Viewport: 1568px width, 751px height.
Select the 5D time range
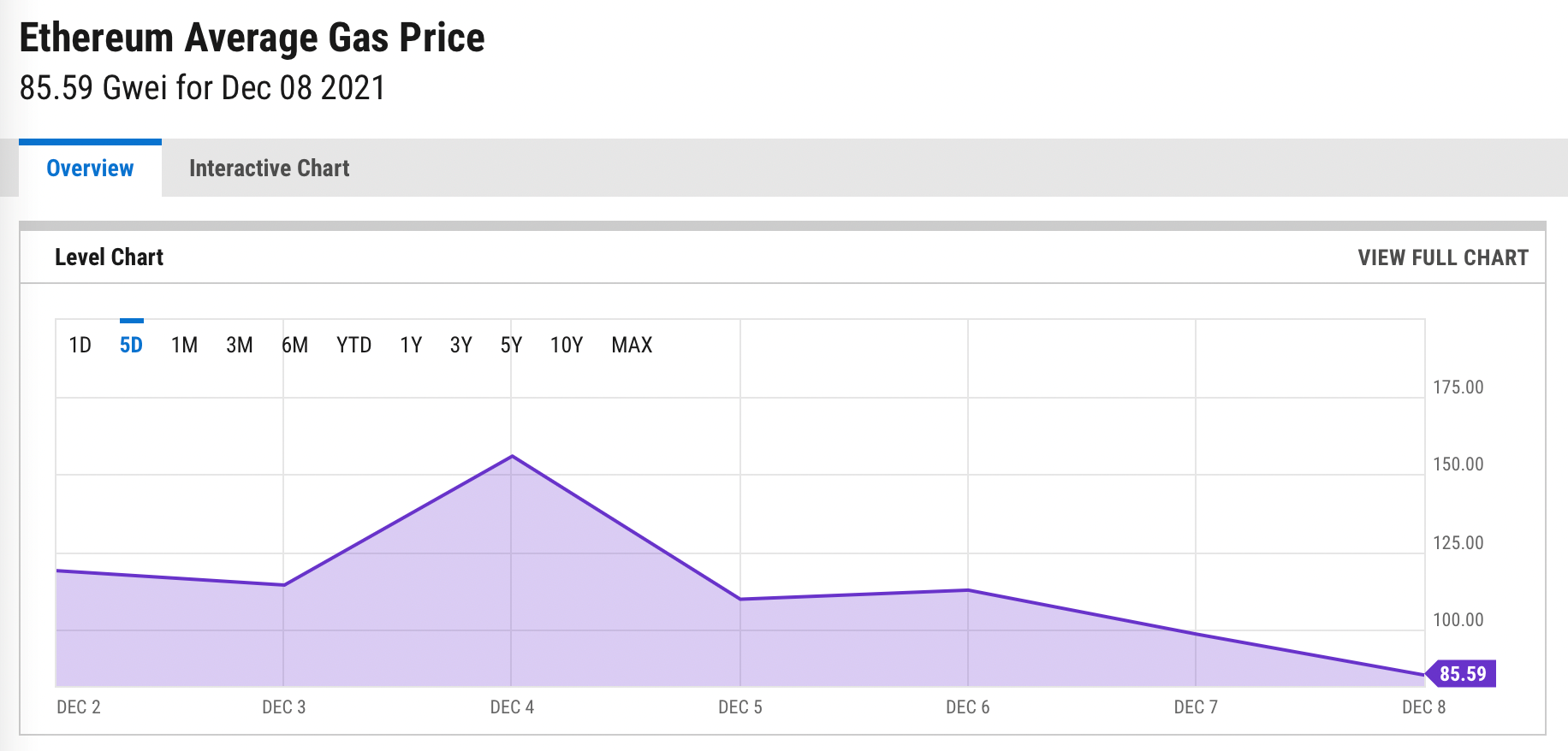(131, 345)
